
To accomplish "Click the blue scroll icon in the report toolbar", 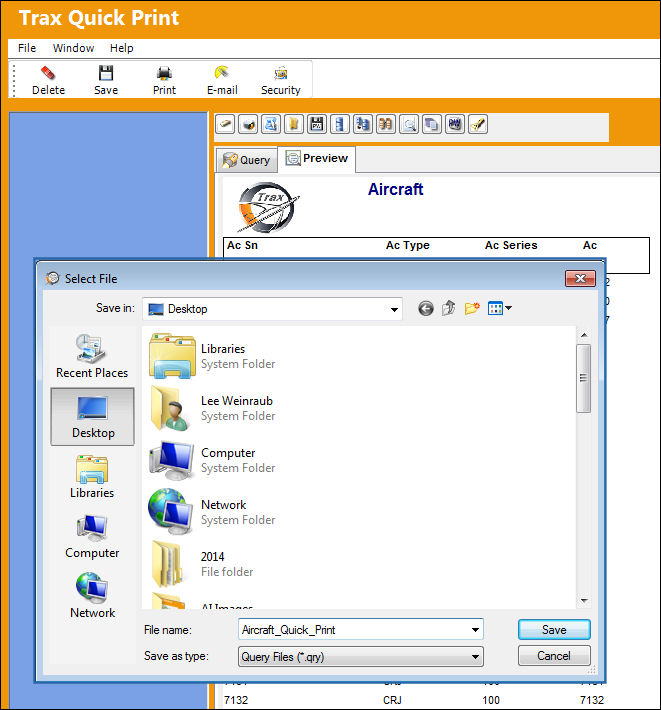I will click(271, 124).
